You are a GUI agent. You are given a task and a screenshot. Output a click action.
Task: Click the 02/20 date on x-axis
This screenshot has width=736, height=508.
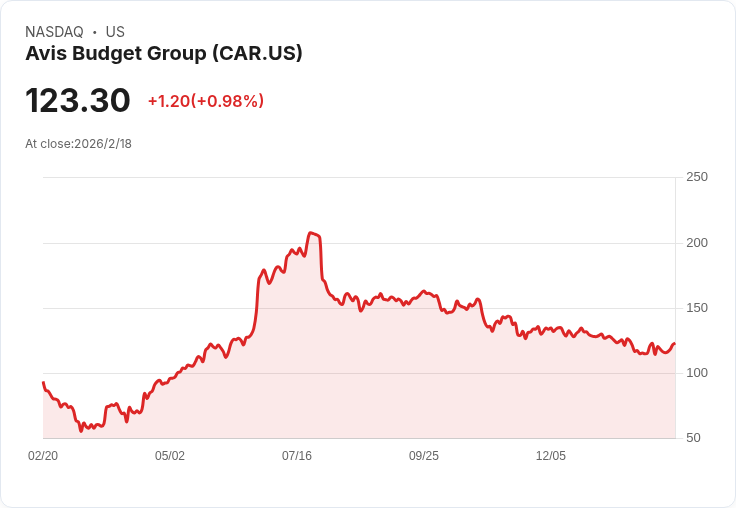(x=43, y=456)
